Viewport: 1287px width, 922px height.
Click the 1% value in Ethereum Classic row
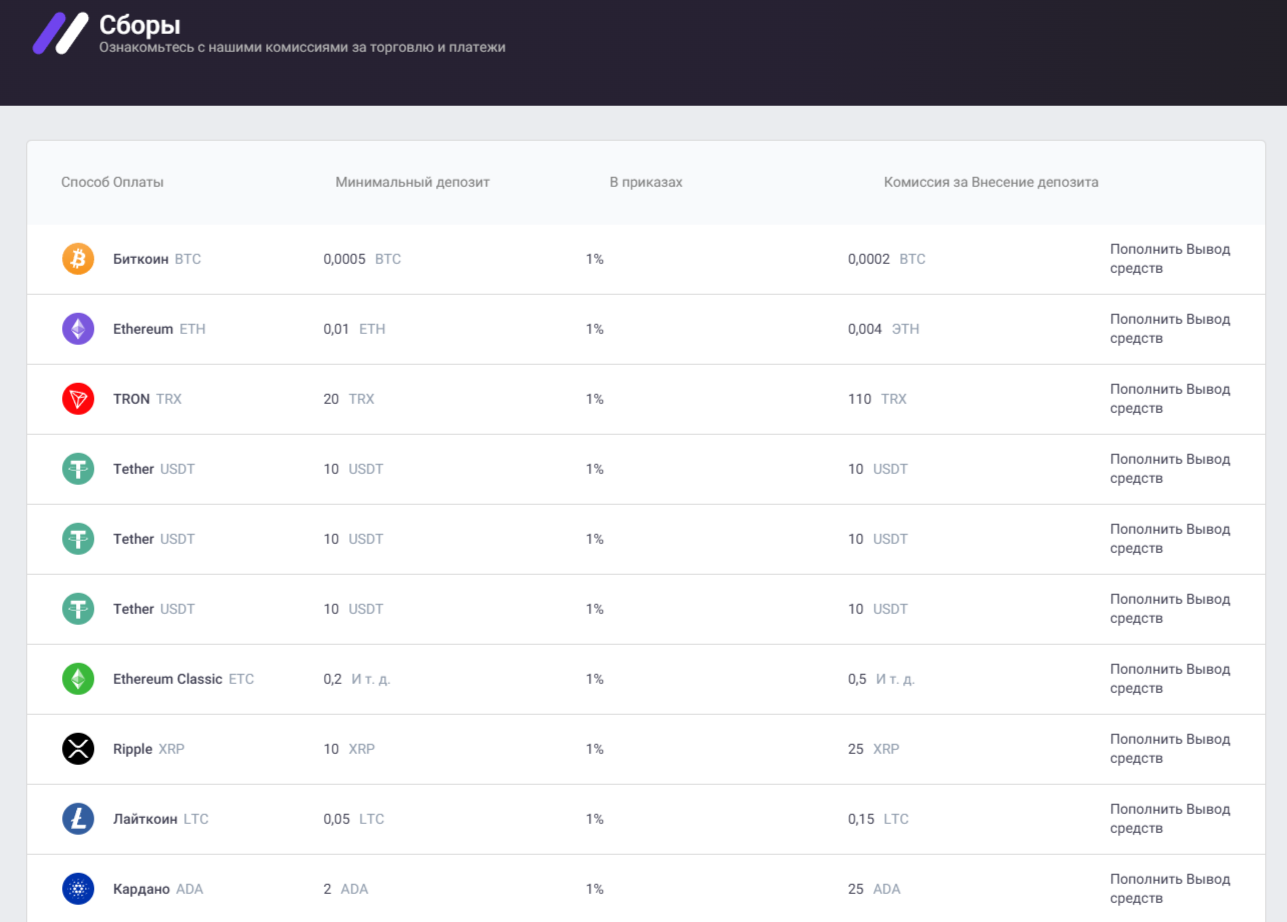[x=595, y=679]
